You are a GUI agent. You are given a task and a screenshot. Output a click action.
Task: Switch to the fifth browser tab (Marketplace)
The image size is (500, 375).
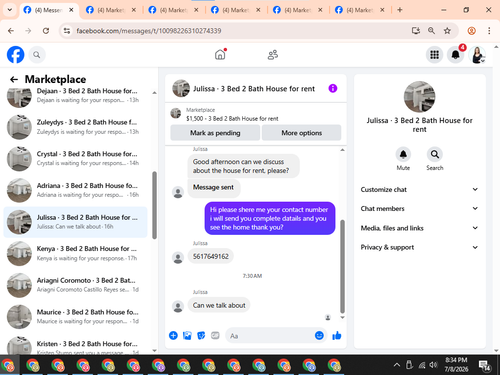pos(298,10)
